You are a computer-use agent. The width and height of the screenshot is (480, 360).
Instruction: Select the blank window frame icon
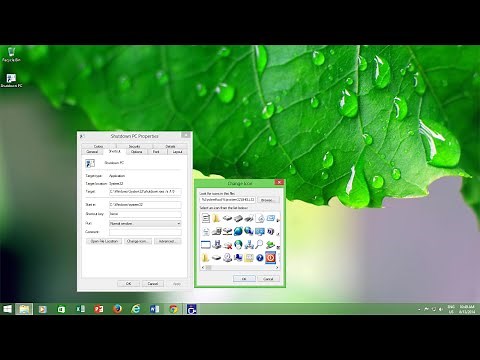click(206, 245)
